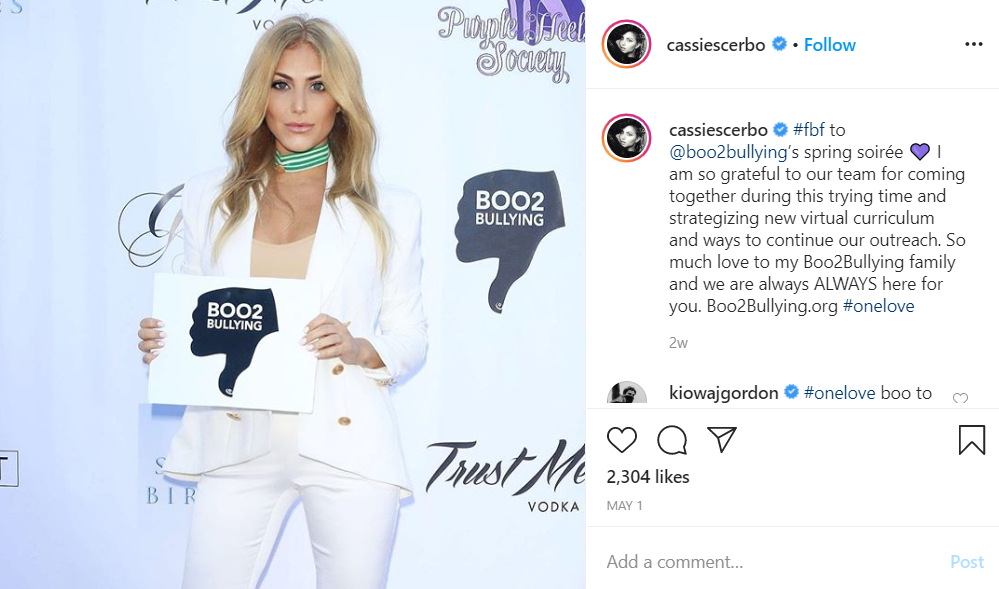View the 2,304 likes list
Image resolution: width=999 pixels, height=589 pixels.
tap(648, 477)
